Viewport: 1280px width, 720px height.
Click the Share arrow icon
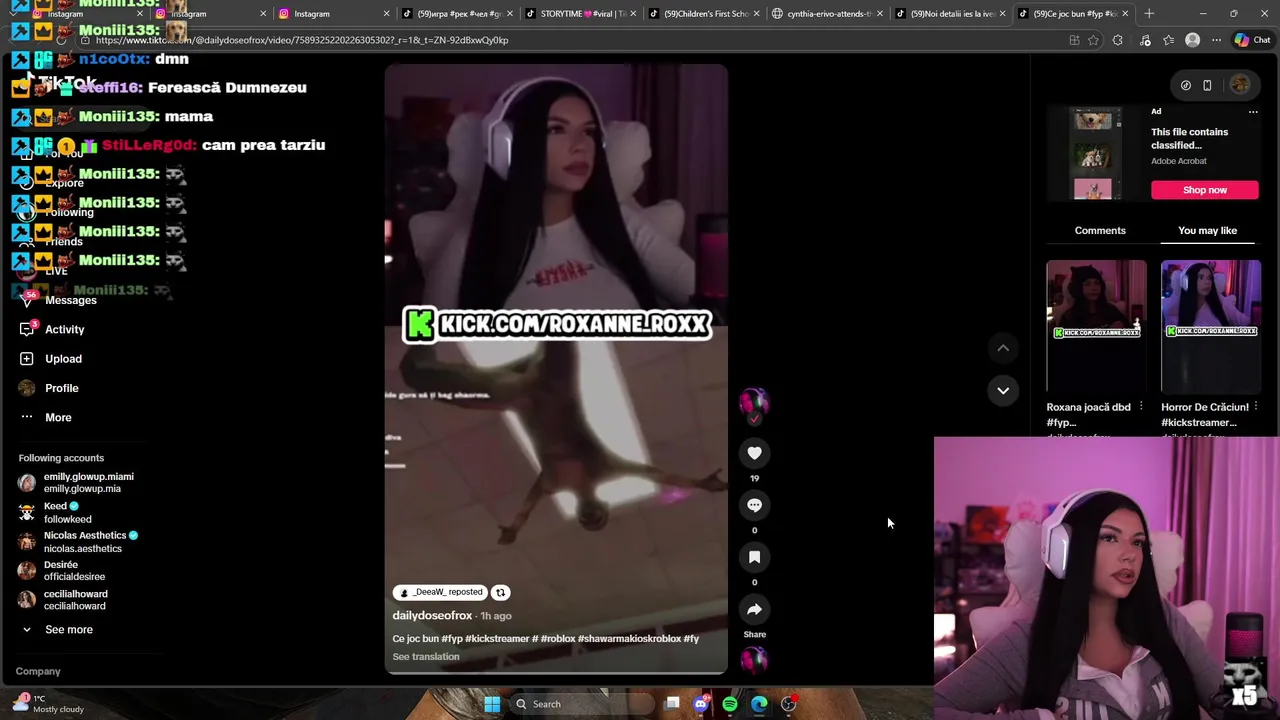(x=754, y=609)
